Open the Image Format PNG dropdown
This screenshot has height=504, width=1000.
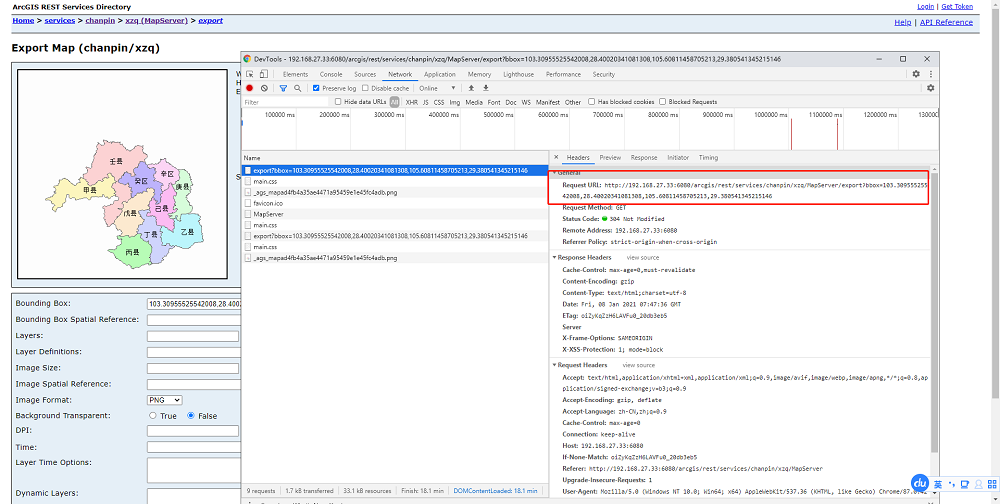[x=165, y=400]
